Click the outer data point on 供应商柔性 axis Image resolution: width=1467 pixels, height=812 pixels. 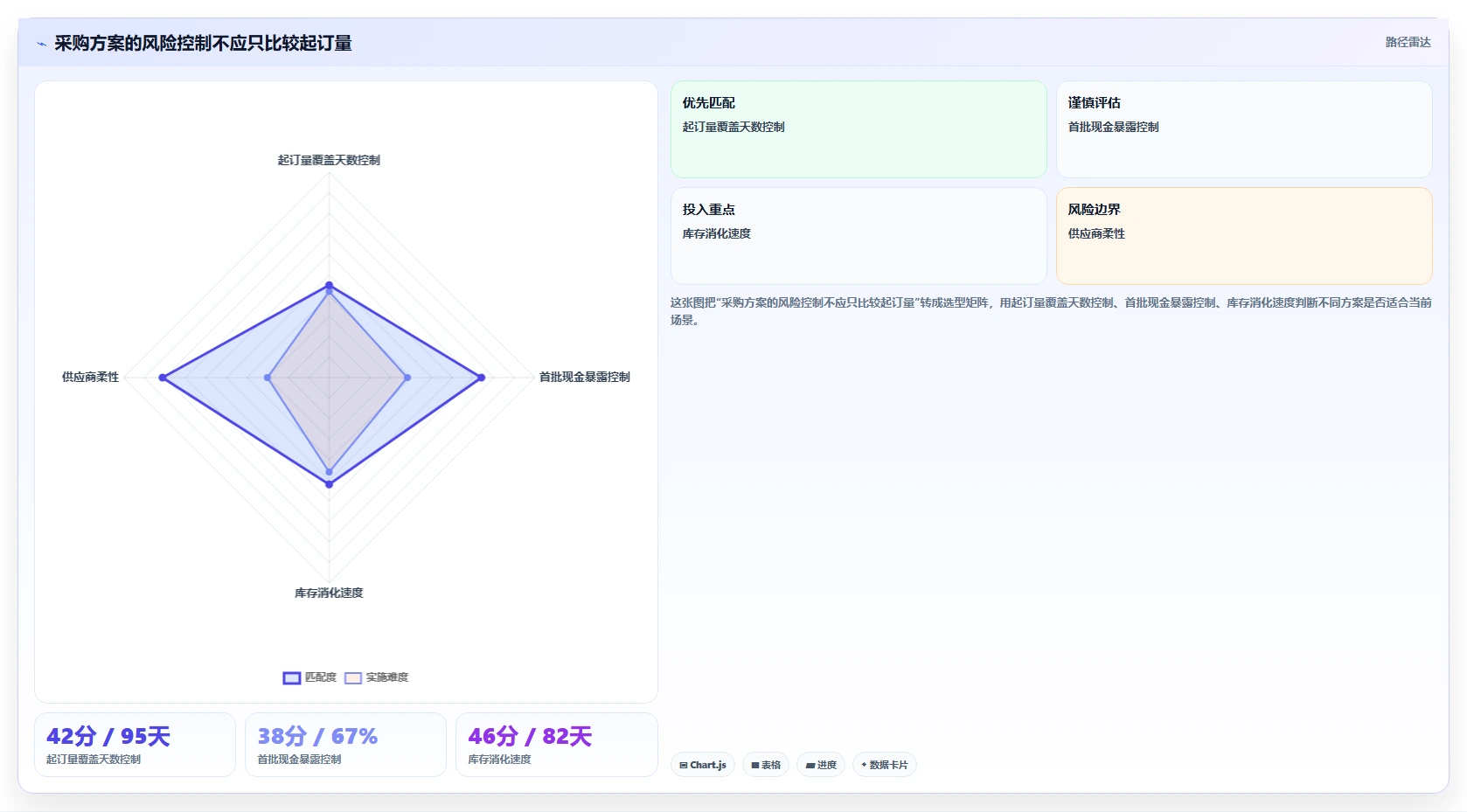coord(163,378)
